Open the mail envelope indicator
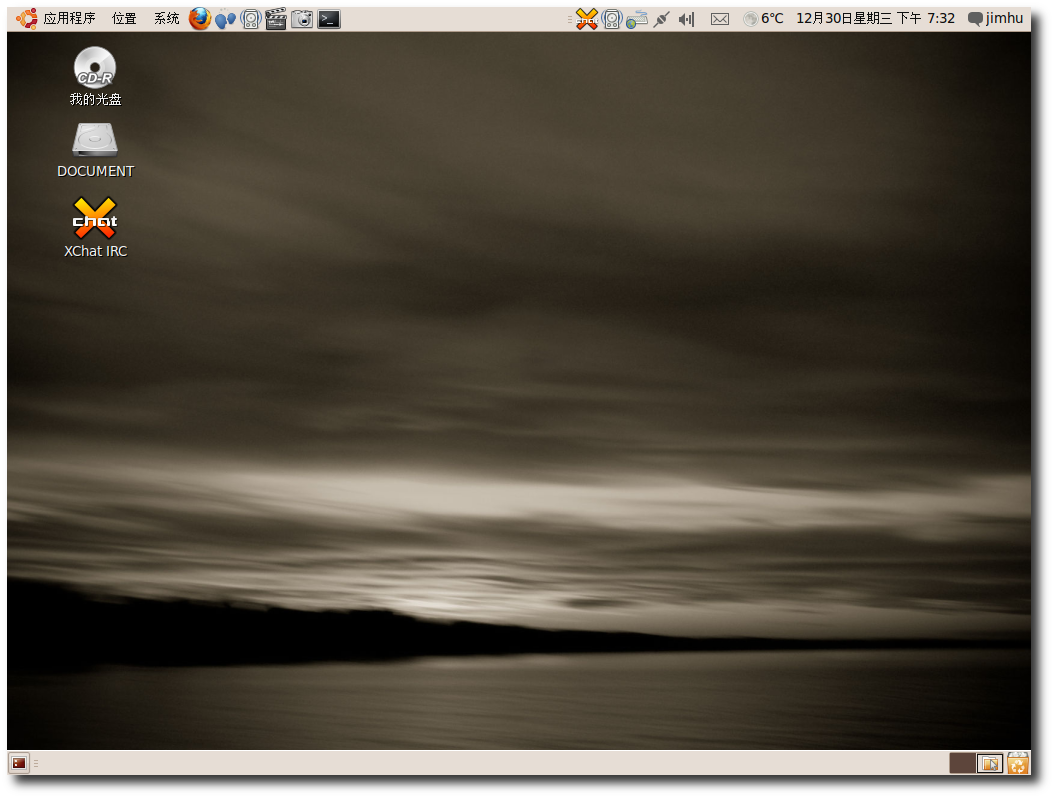 [720, 19]
